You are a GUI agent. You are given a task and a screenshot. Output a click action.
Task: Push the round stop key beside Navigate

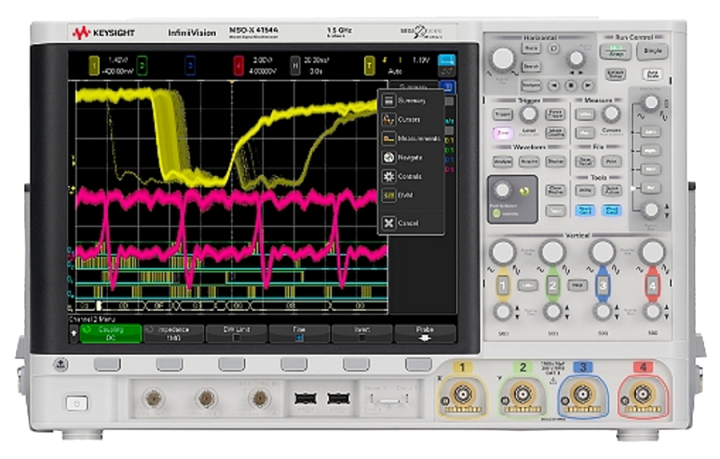(570, 85)
